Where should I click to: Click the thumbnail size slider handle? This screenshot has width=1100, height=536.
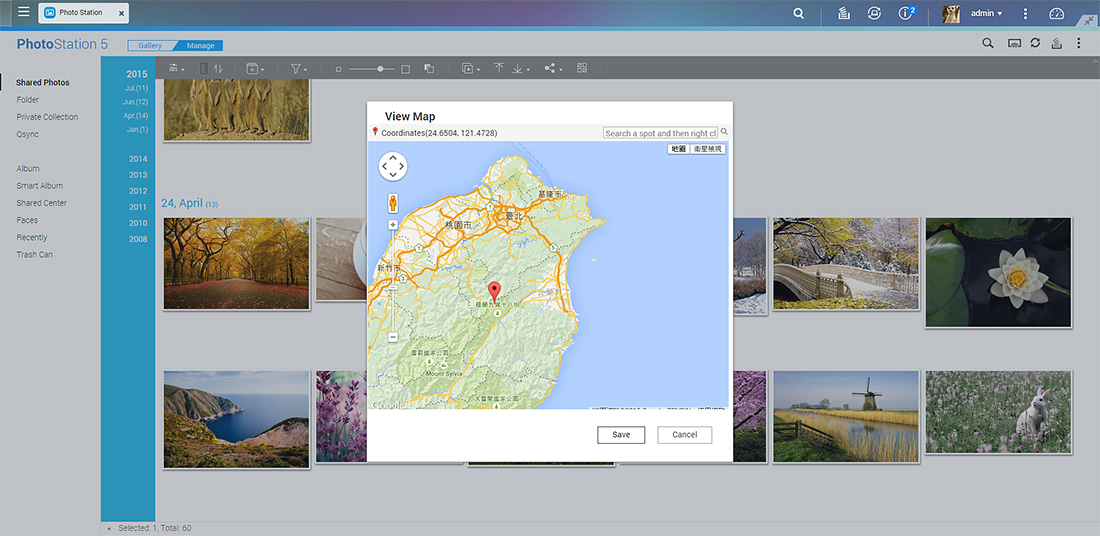click(380, 69)
